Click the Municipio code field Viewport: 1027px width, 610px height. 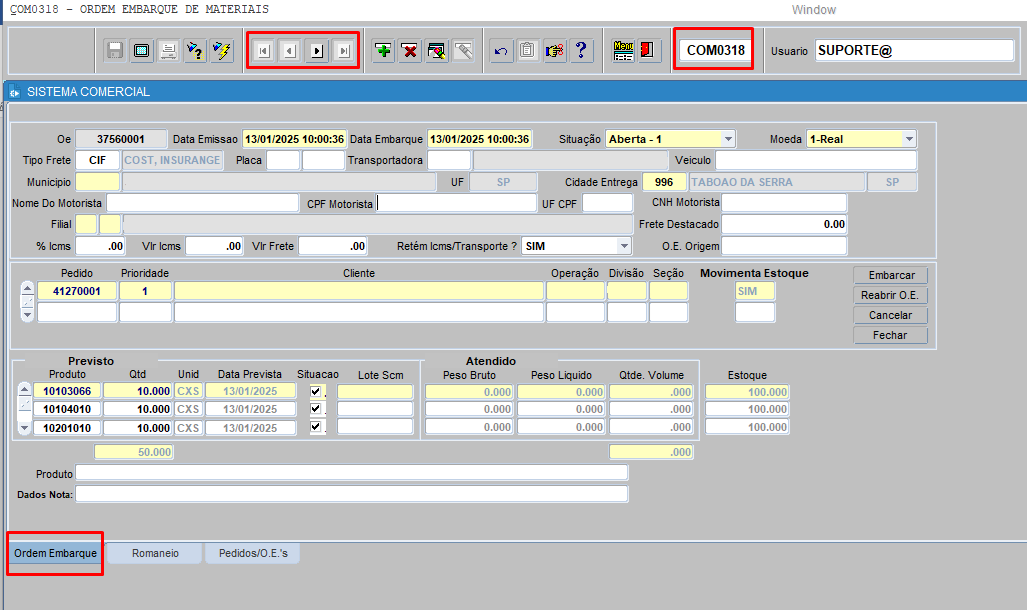(x=98, y=182)
